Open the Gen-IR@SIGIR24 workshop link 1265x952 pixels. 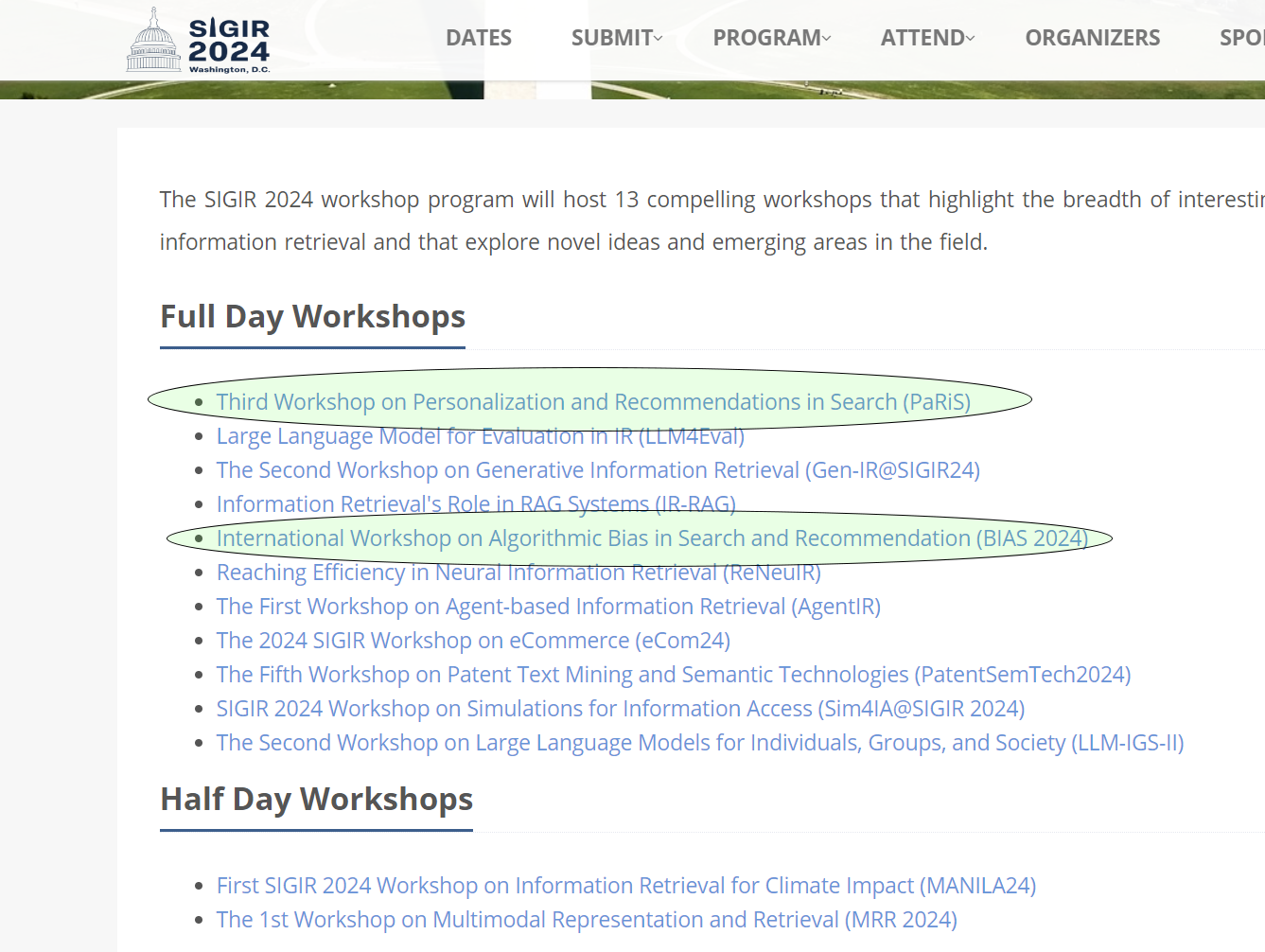(598, 470)
